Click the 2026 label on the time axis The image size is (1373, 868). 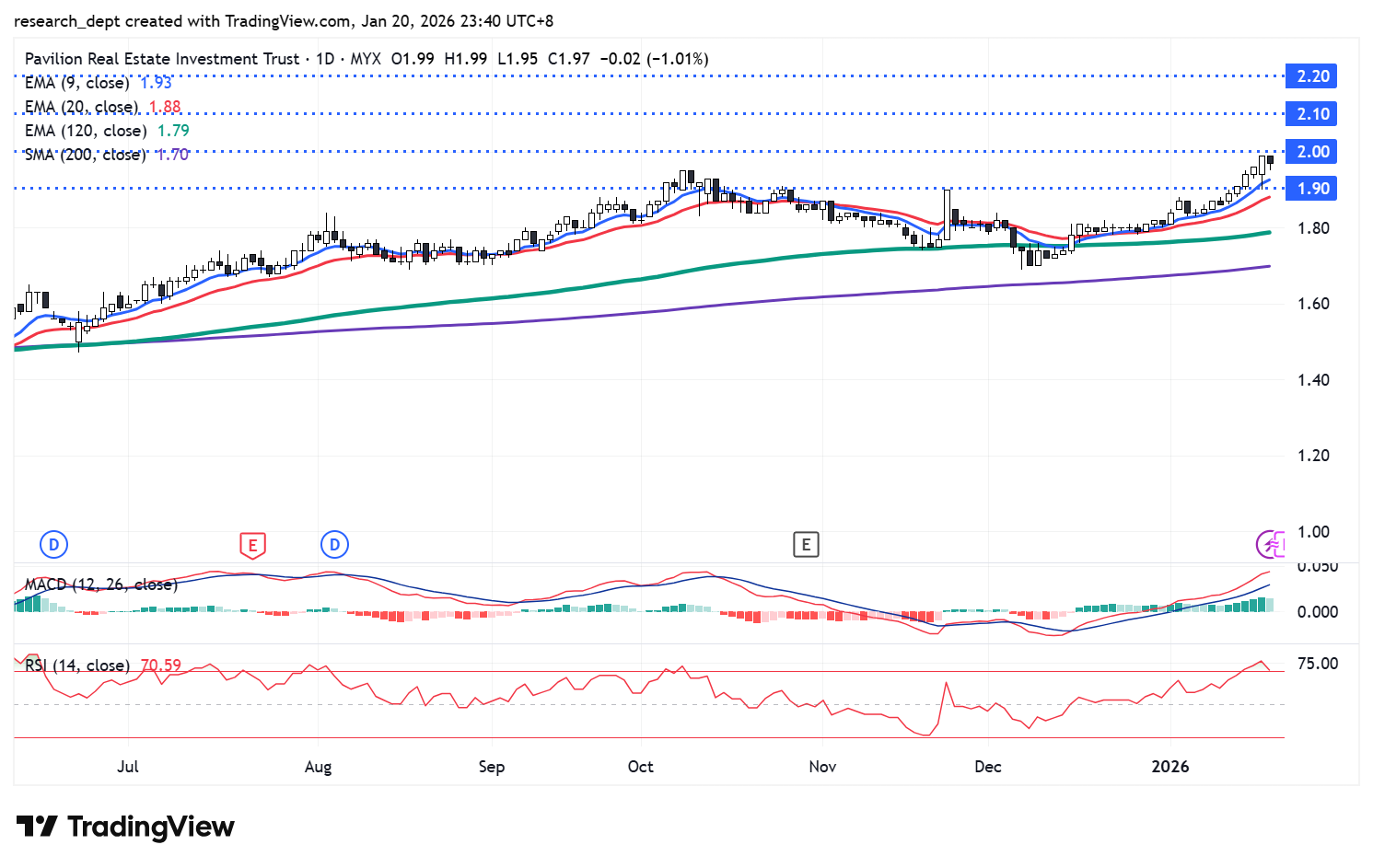[x=1170, y=767]
